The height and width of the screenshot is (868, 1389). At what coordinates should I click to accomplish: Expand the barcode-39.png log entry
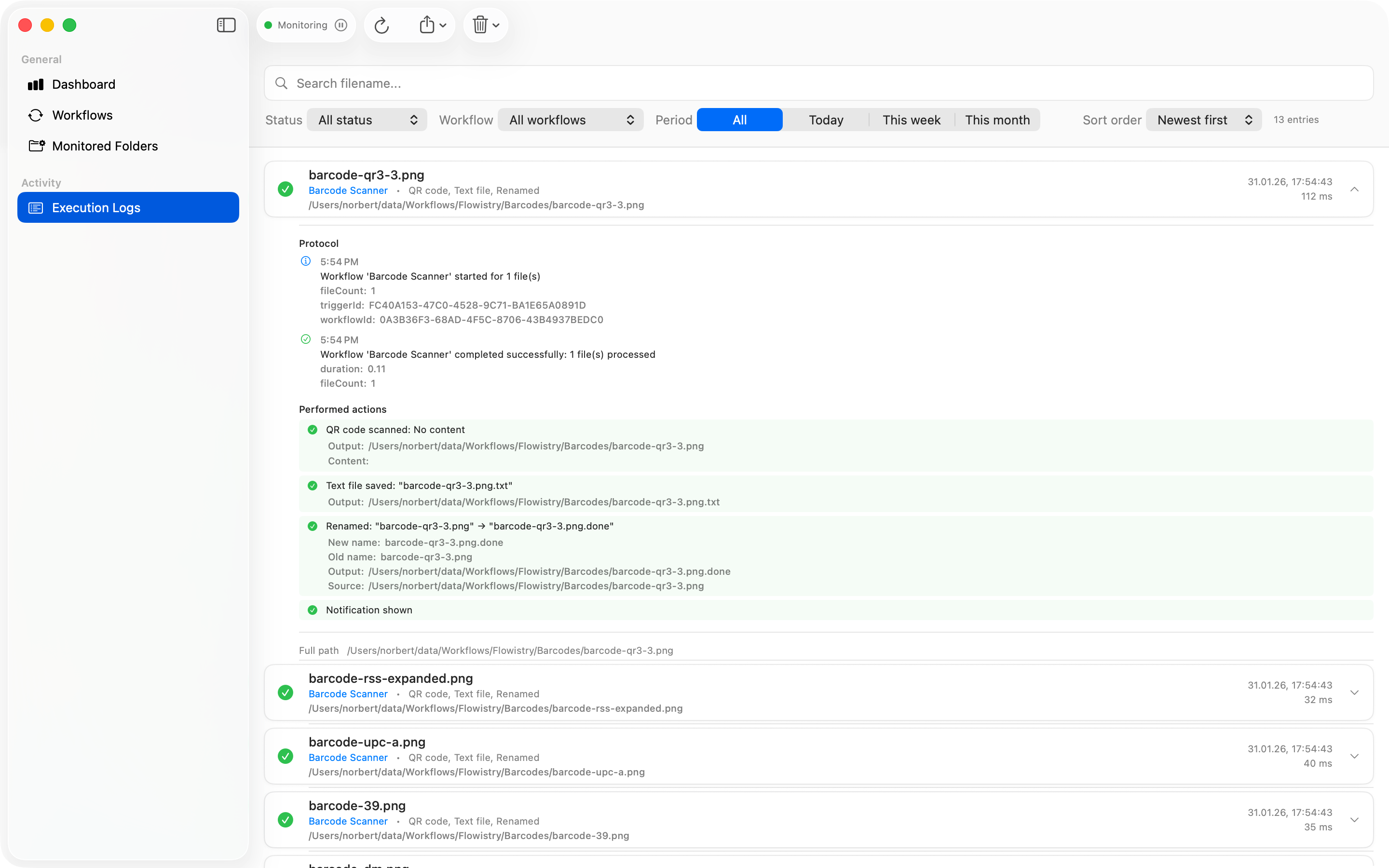(x=1355, y=820)
